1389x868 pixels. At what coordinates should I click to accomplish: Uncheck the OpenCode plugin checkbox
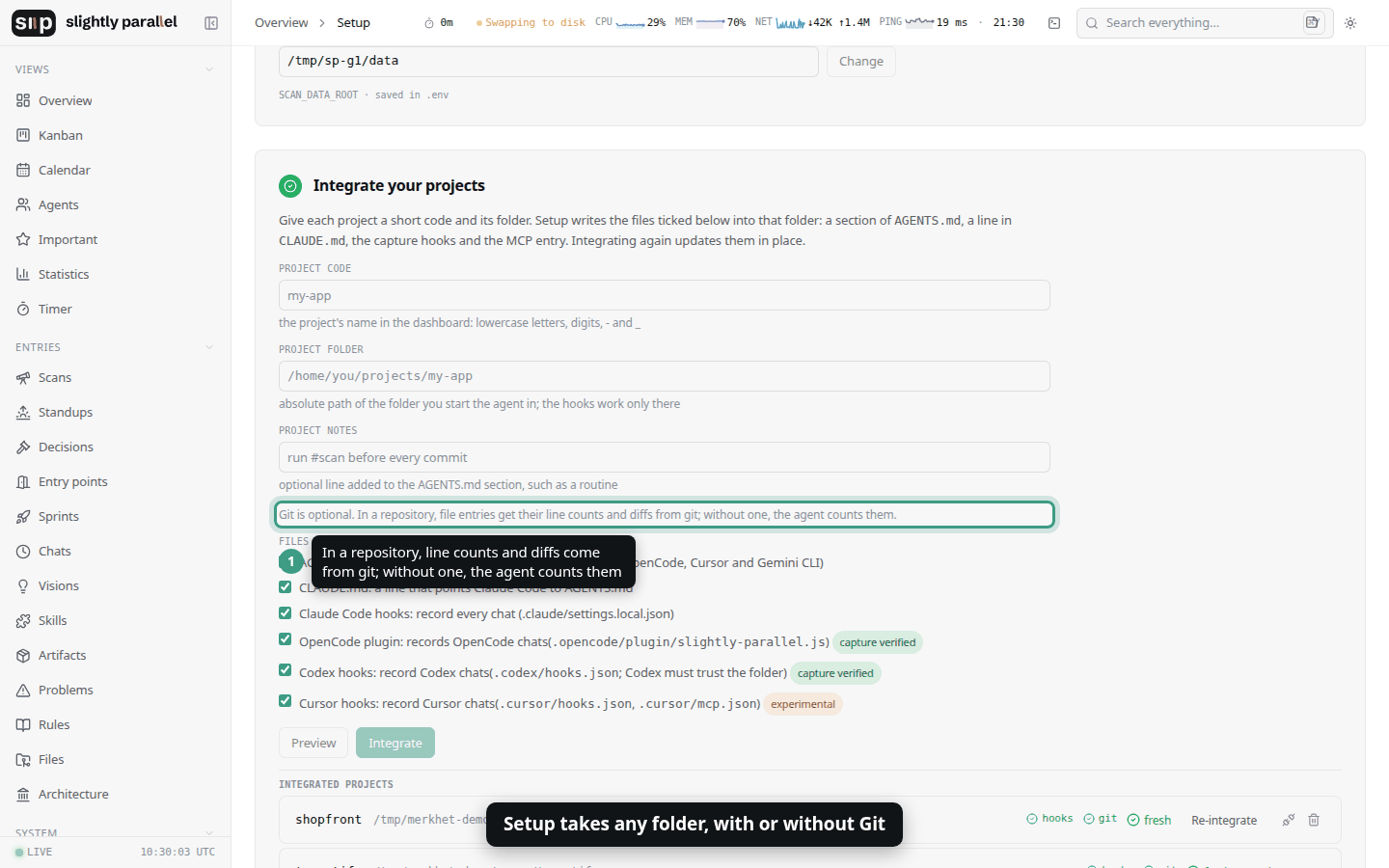pos(285,638)
